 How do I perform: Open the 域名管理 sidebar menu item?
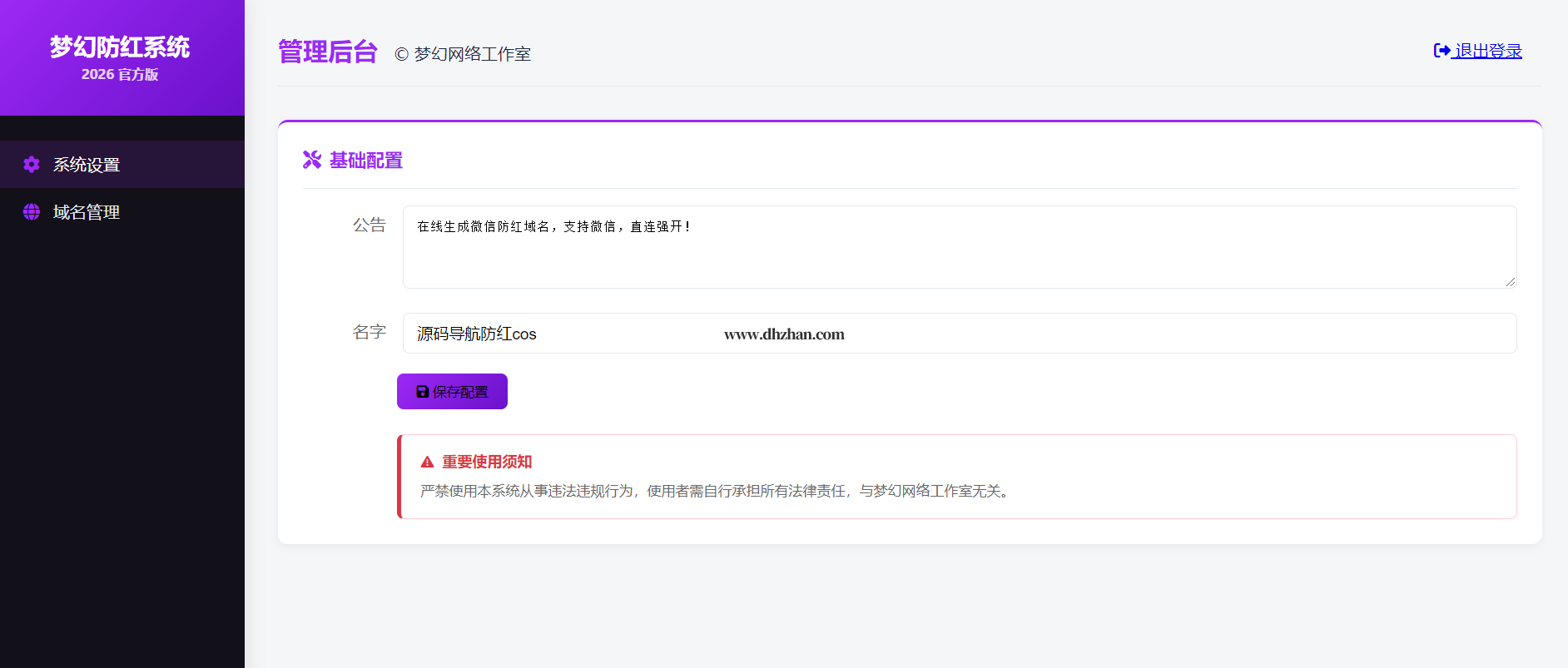(87, 212)
